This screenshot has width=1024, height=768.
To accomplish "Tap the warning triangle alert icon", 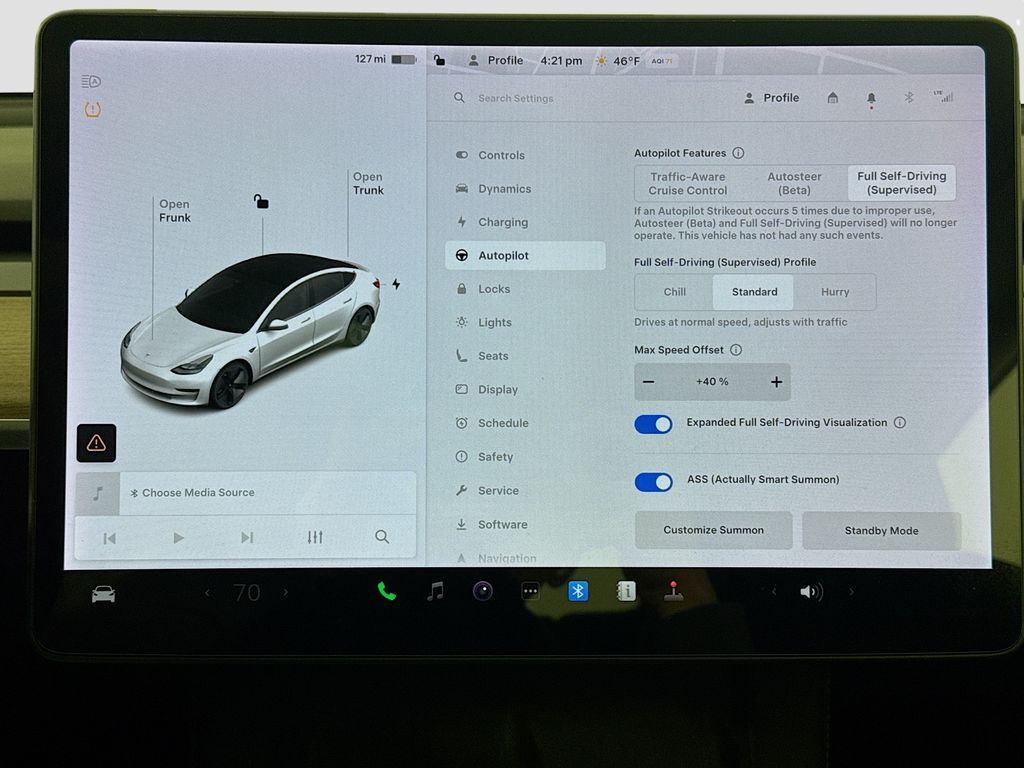I will 96,443.
